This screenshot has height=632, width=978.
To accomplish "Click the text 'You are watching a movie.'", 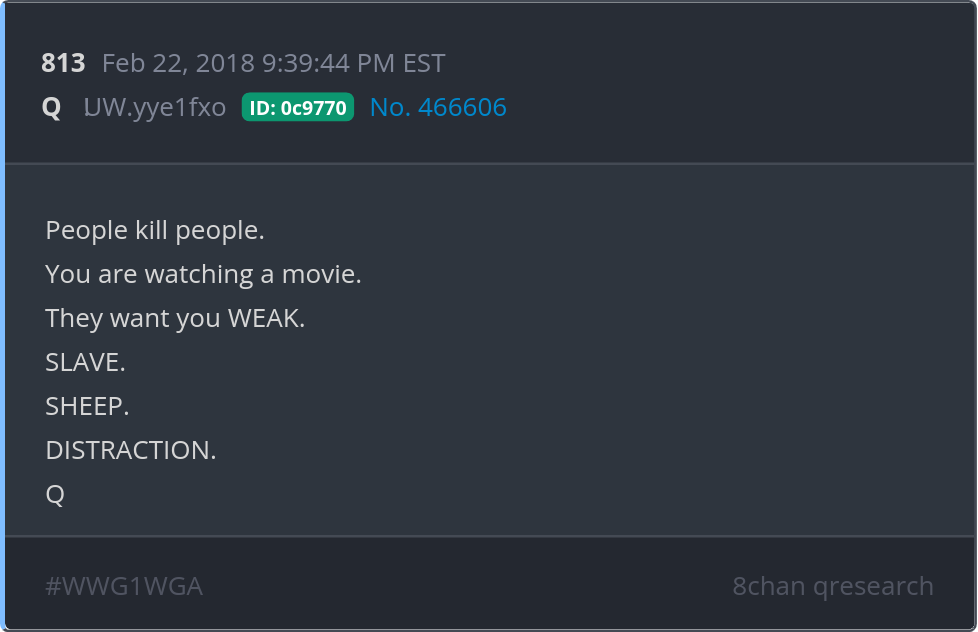I will pyautogui.click(x=203, y=274).
